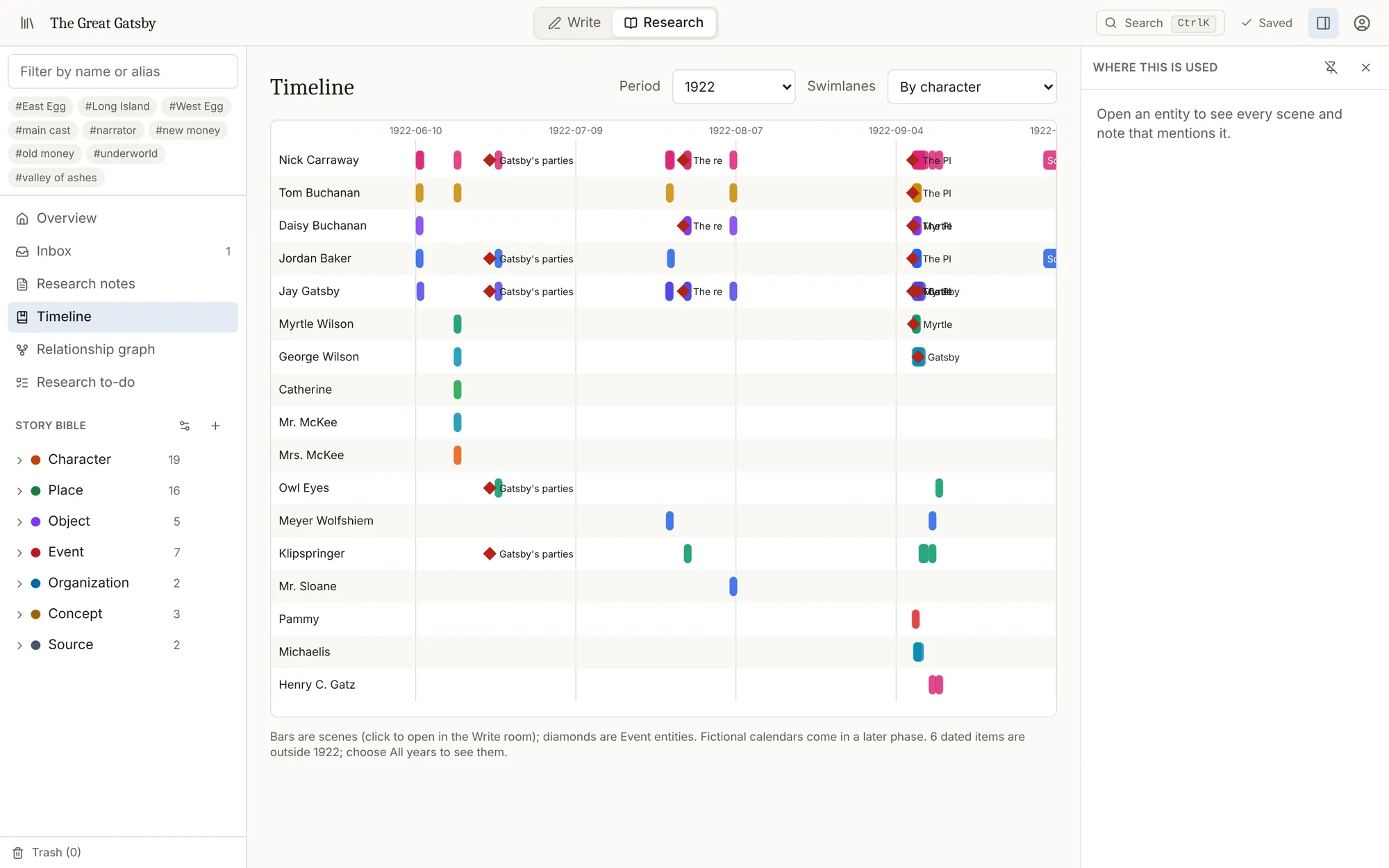The image size is (1389, 868).
Task: Filter by #valley of ashes tag
Action: point(56,177)
